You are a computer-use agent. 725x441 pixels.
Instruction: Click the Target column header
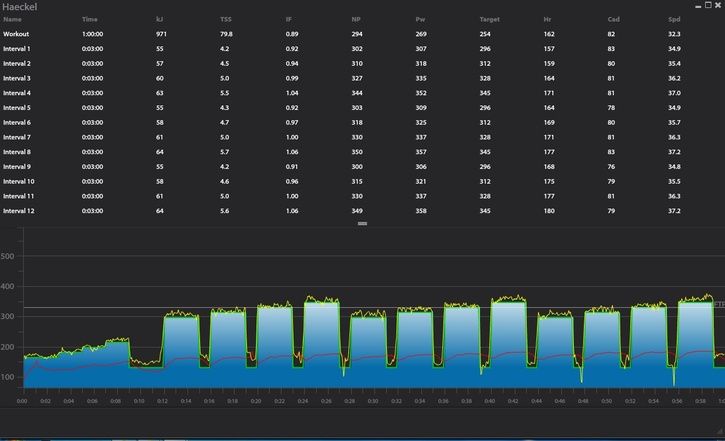tap(490, 19)
